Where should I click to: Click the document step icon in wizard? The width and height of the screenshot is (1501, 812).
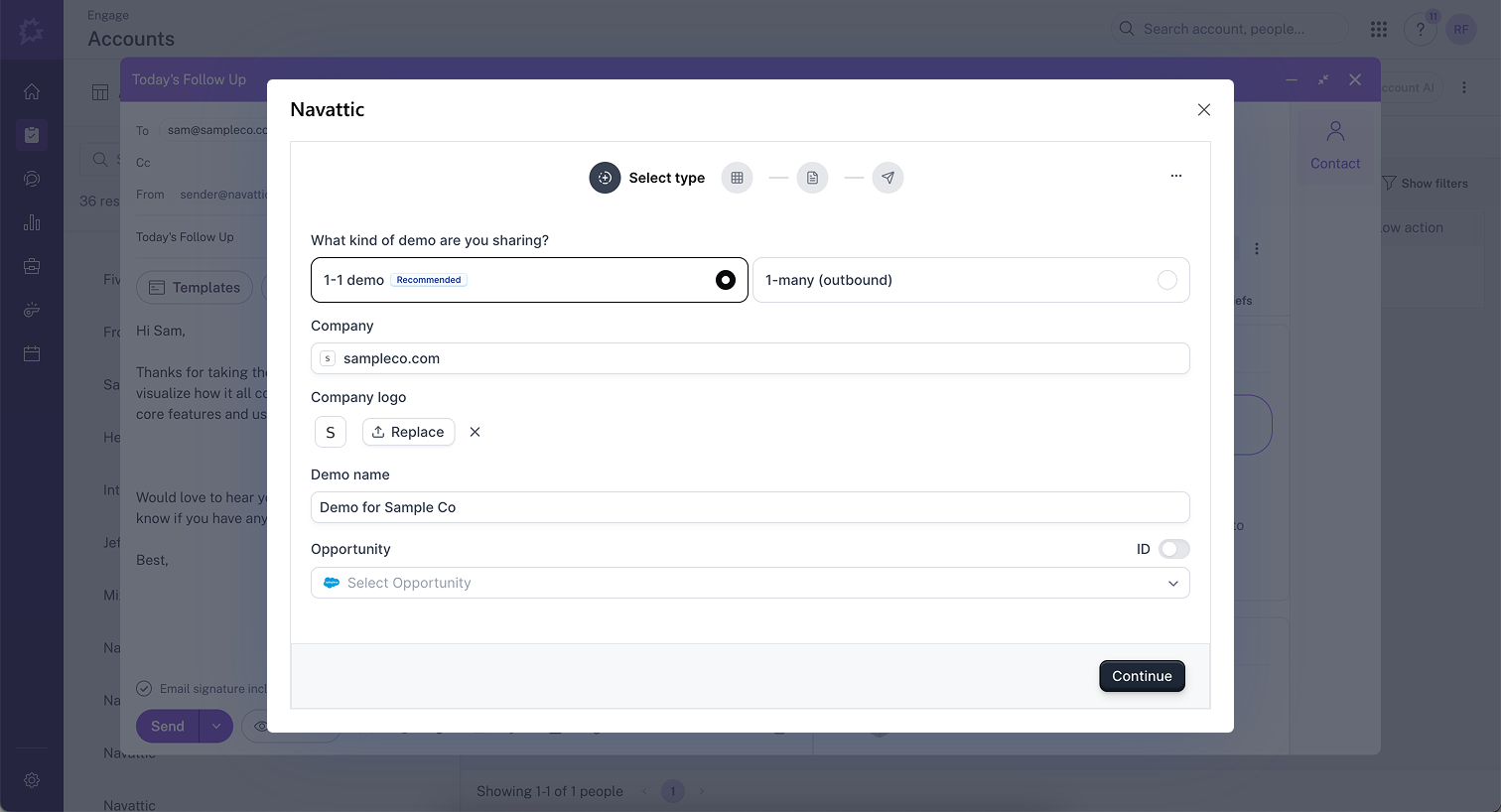tap(812, 178)
